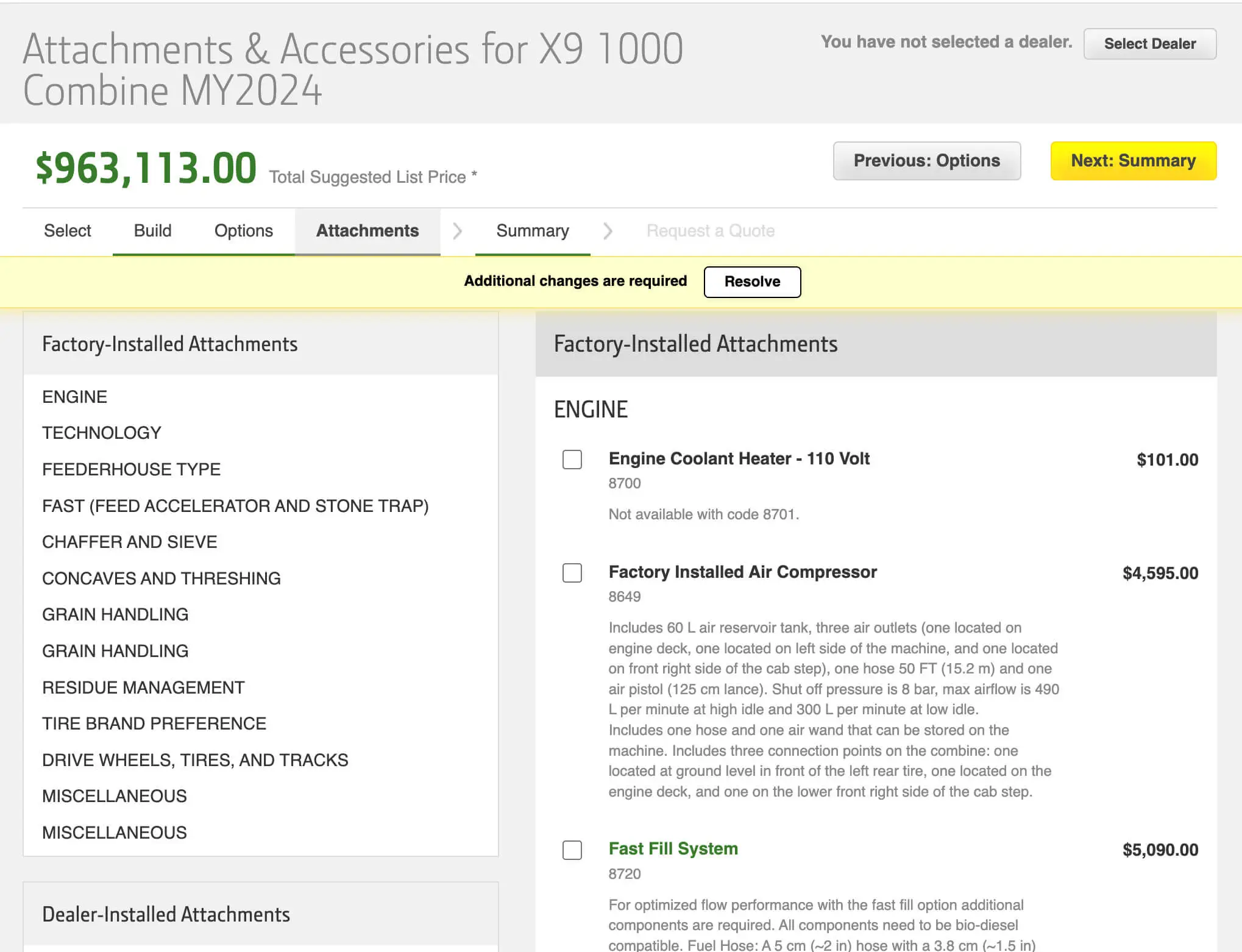Choose TIRE BRAND PREFERENCE category
Screen dimensions: 1242x952
(154, 723)
